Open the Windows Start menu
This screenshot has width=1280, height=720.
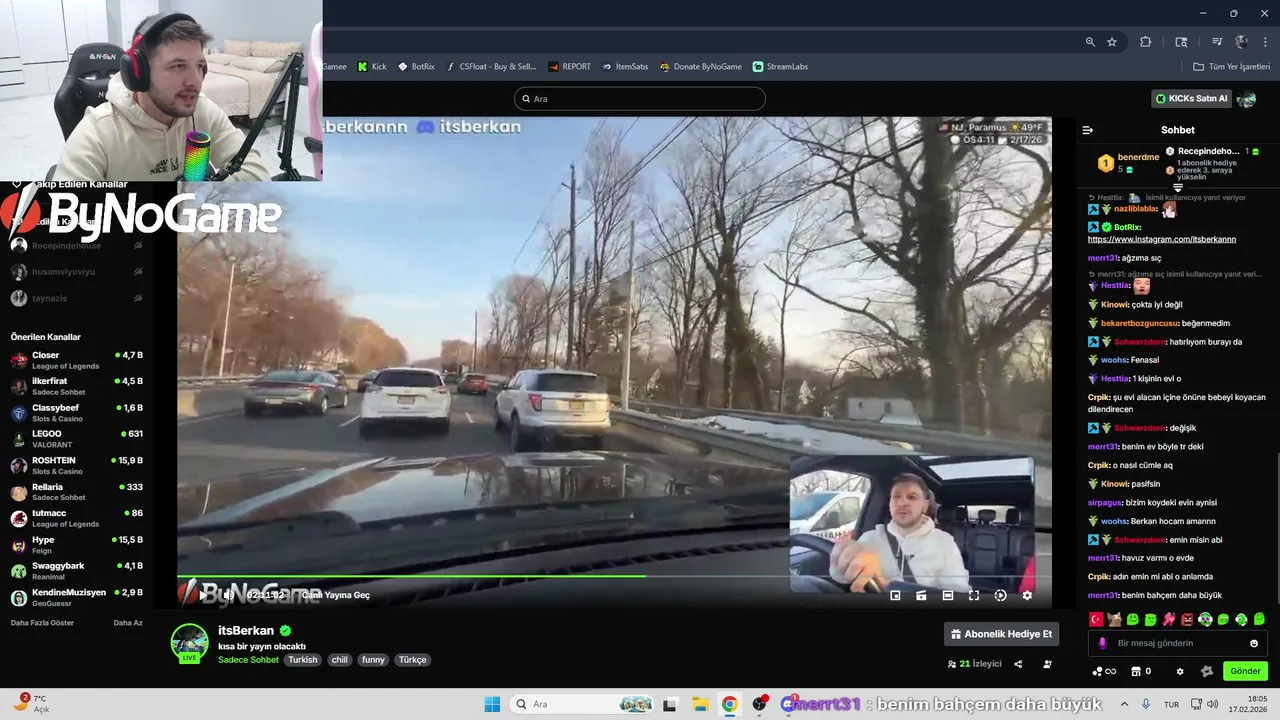pos(492,704)
